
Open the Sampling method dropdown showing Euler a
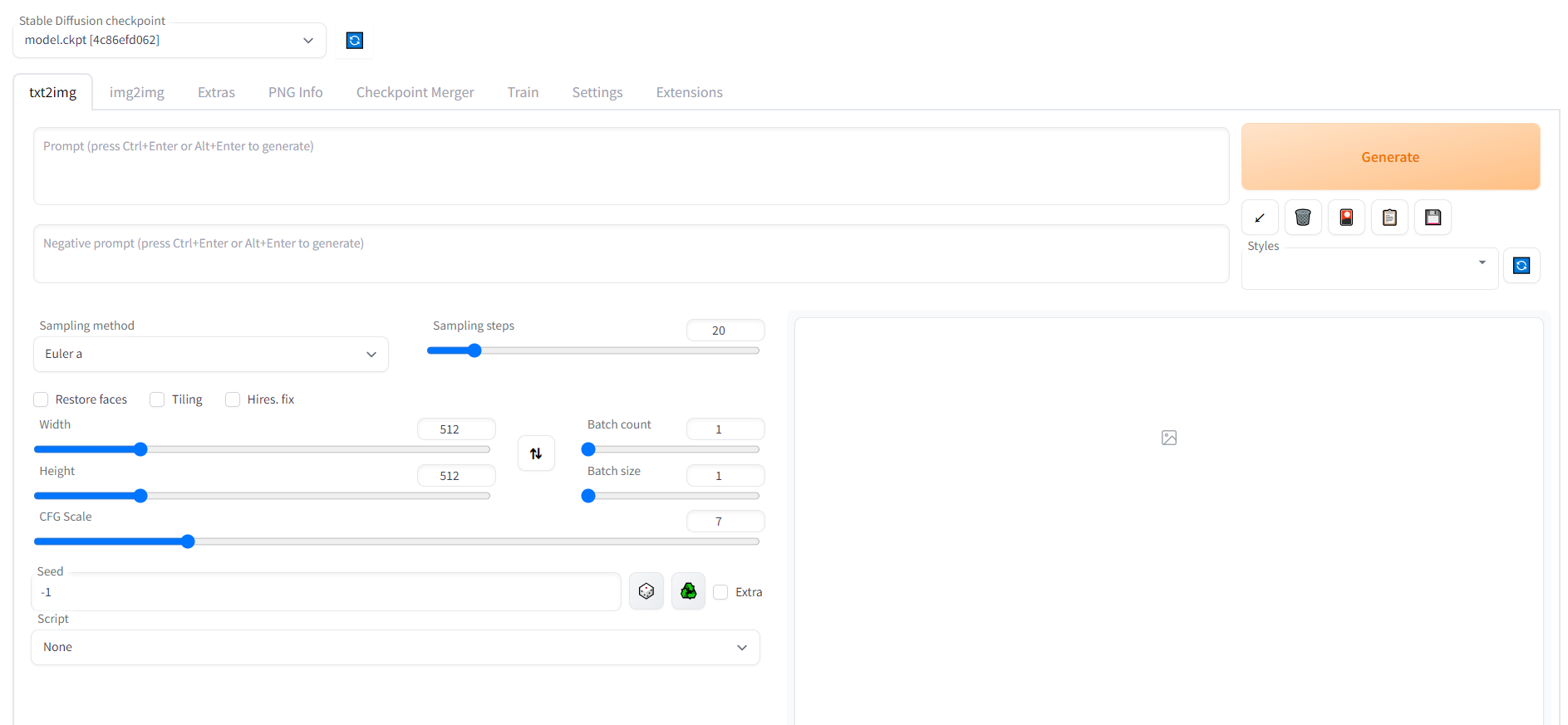click(211, 355)
